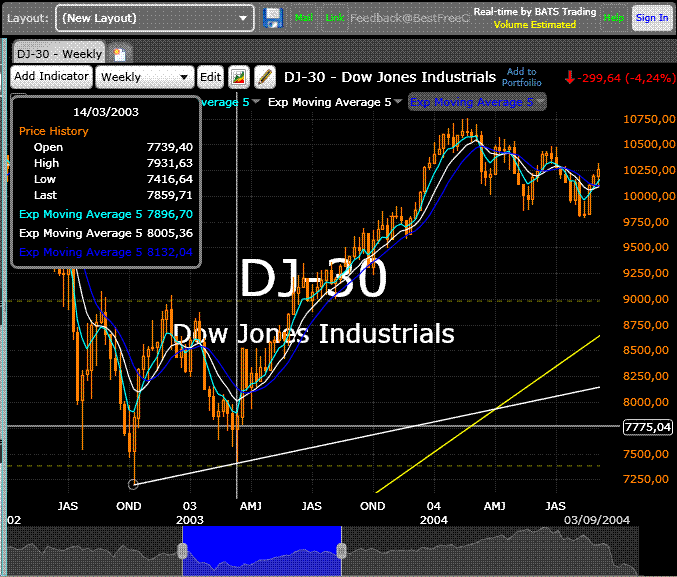This screenshot has width=677, height=577.
Task: Click the overview area right of the selection
Action: click(490, 551)
